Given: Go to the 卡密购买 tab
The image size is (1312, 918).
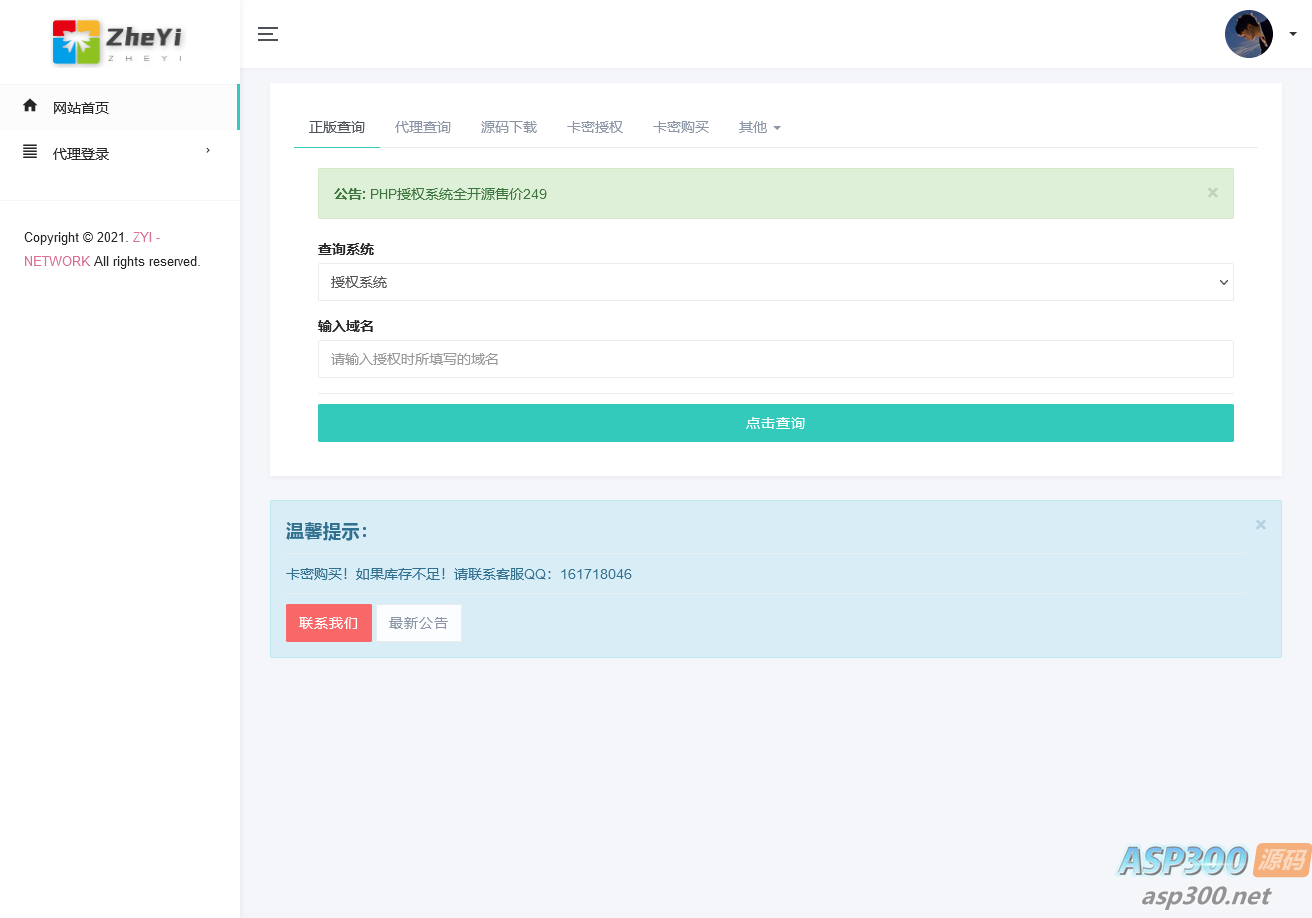Looking at the screenshot, I should [x=680, y=127].
